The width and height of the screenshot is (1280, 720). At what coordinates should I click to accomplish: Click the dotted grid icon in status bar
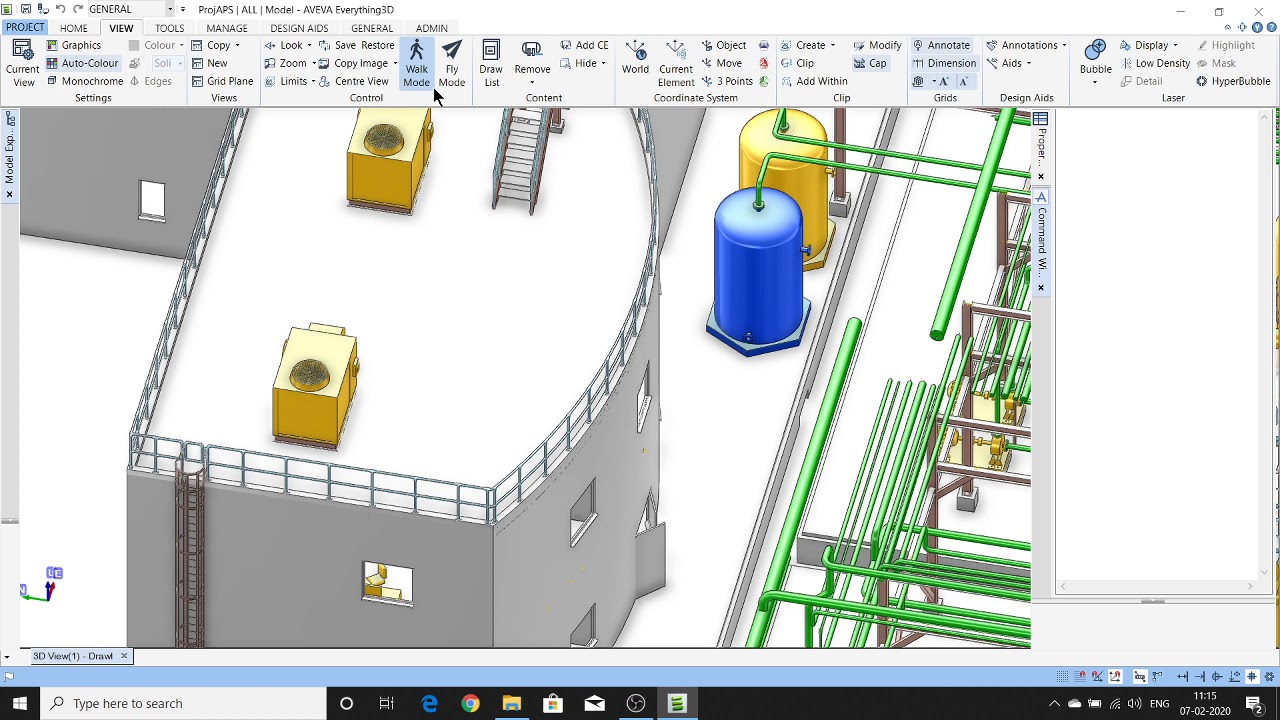point(1062,677)
